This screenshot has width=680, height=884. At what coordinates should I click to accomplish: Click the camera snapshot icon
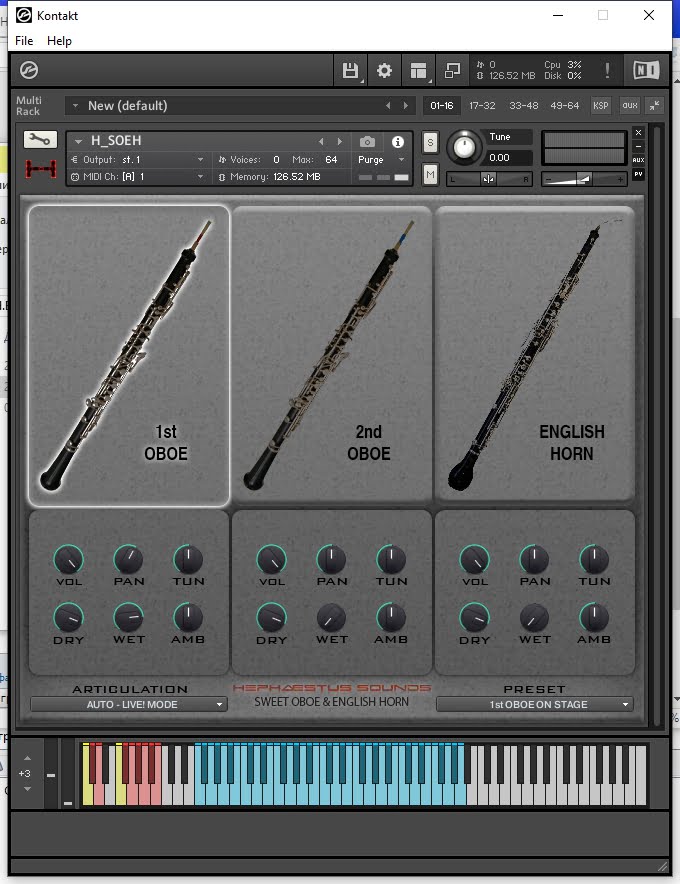point(367,142)
